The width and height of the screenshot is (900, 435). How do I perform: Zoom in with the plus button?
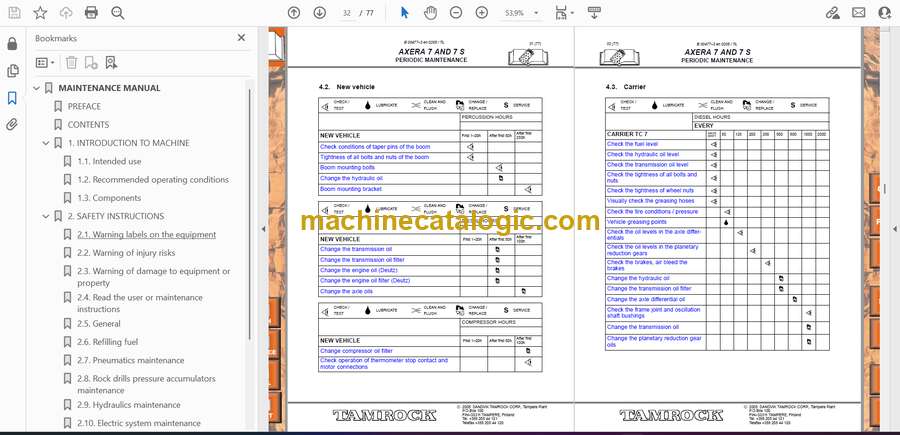pos(482,13)
